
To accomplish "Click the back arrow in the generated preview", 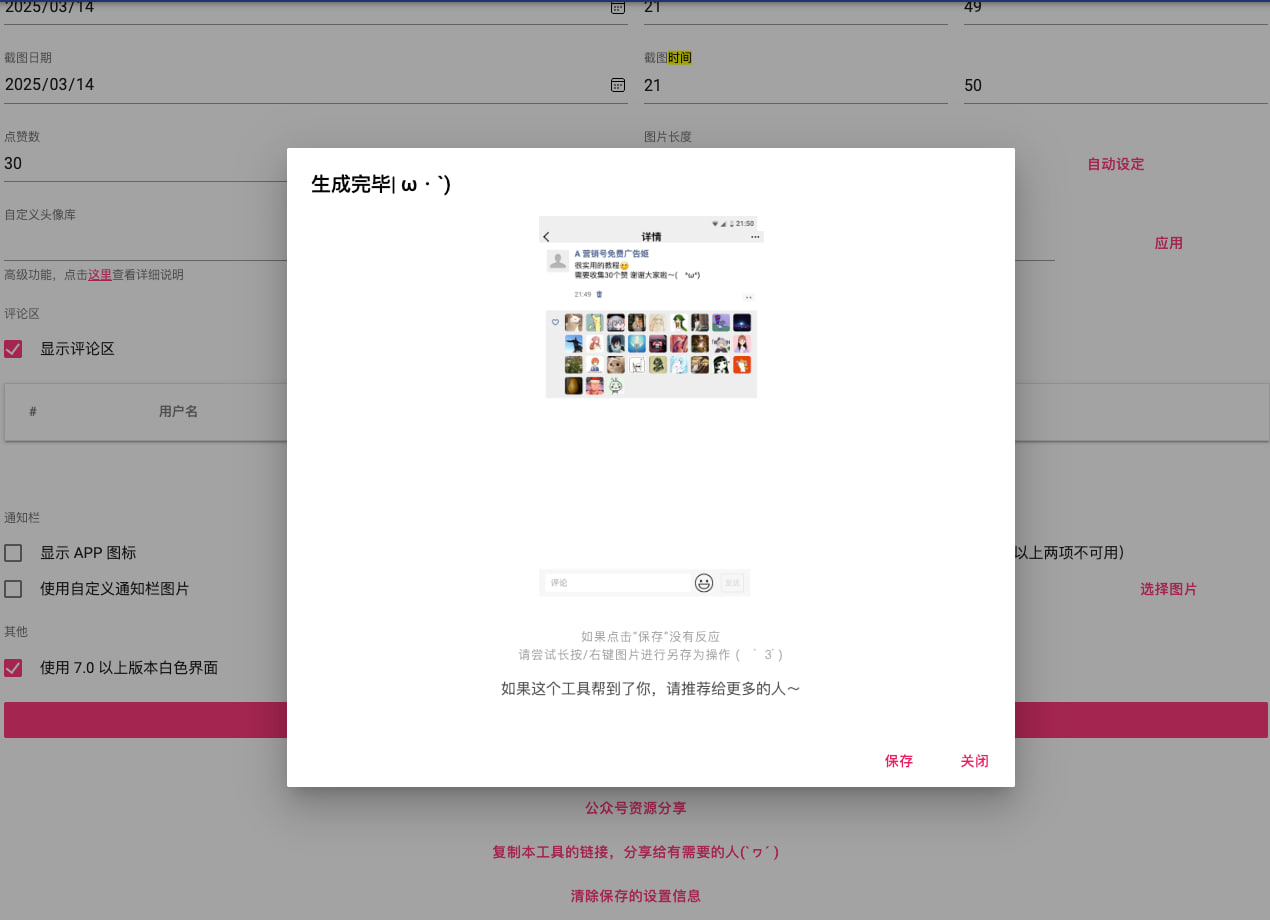I will (x=546, y=237).
